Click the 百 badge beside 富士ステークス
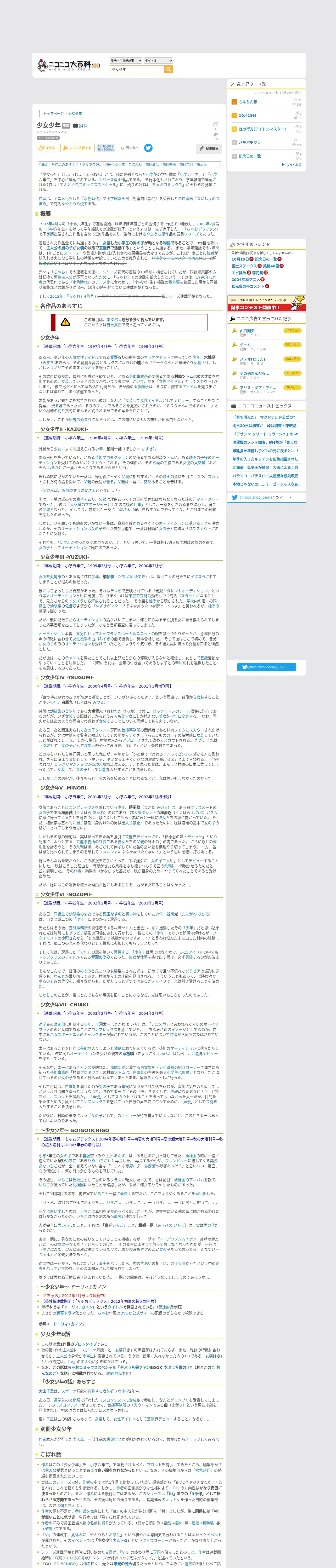The image size is (336, 1568). (x=260, y=266)
